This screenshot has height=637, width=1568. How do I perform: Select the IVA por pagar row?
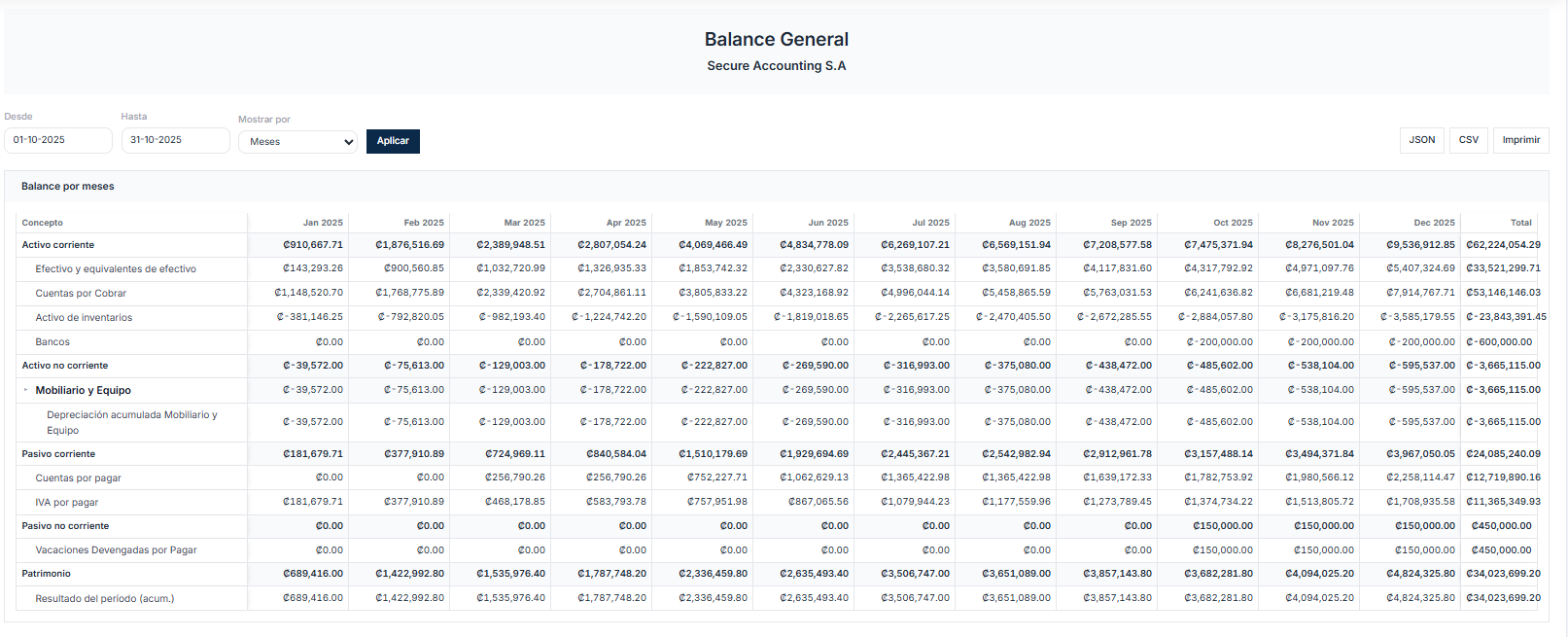(67, 503)
